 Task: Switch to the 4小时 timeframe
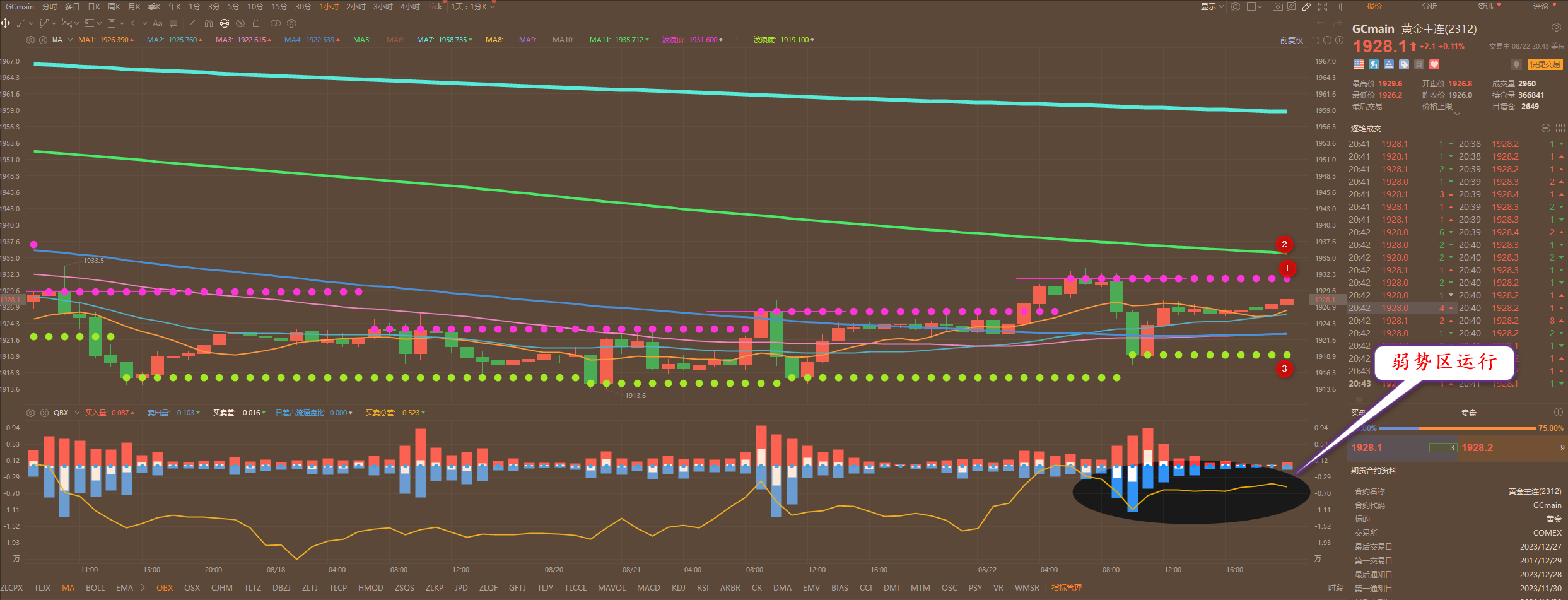410,7
